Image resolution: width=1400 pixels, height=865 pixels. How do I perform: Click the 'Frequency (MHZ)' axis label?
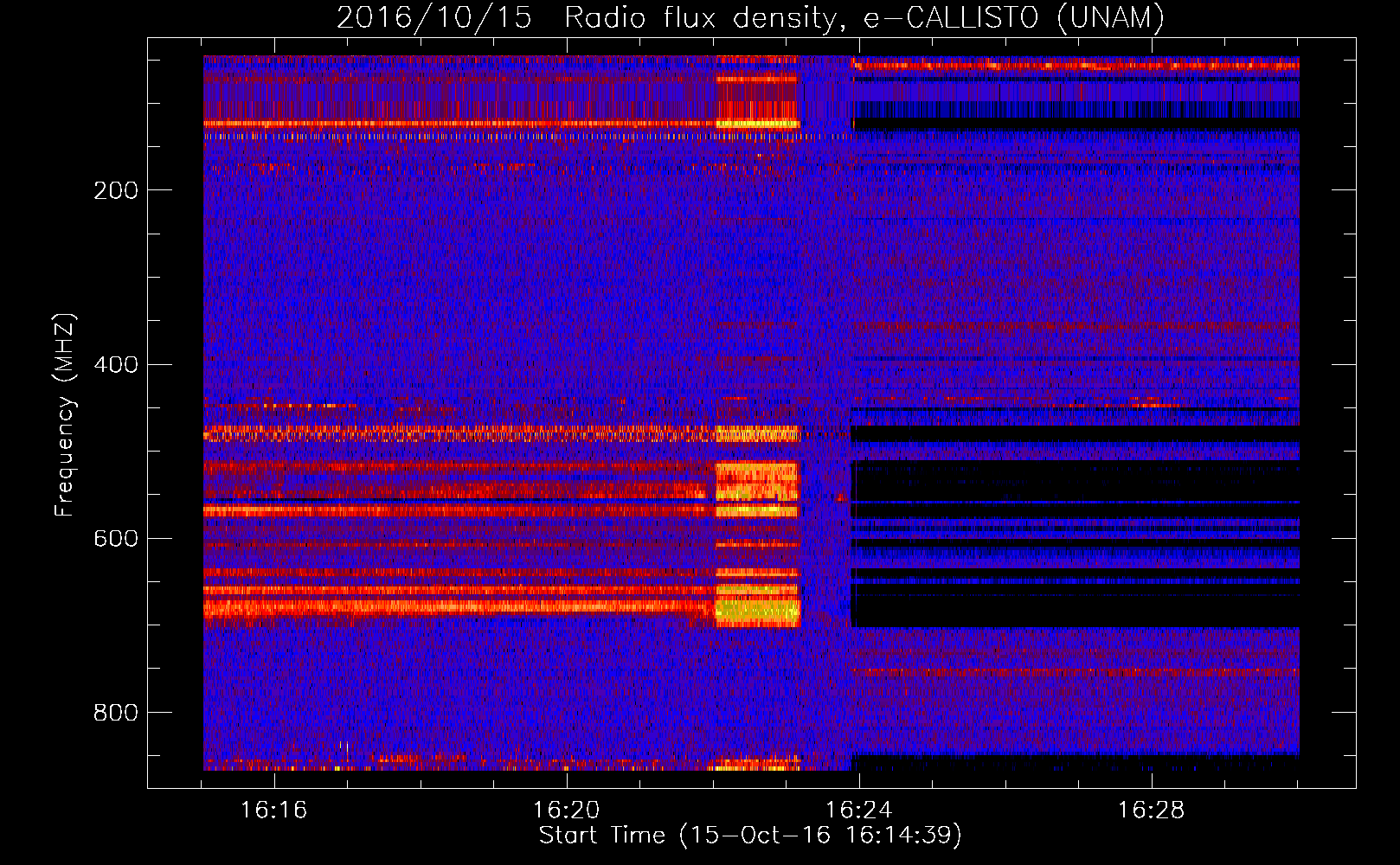(x=65, y=415)
